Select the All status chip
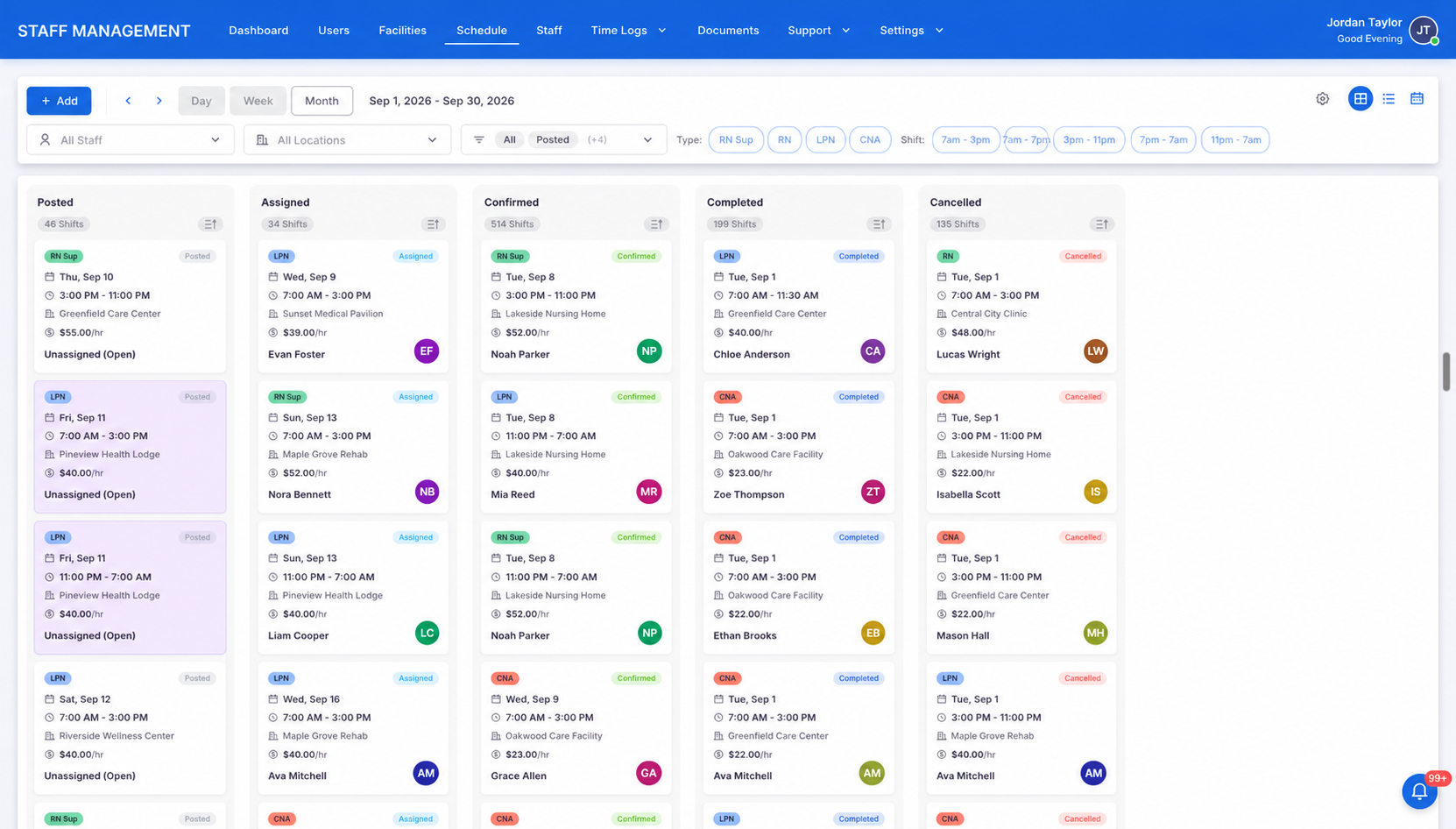Viewport: 1456px width, 829px height. (509, 140)
